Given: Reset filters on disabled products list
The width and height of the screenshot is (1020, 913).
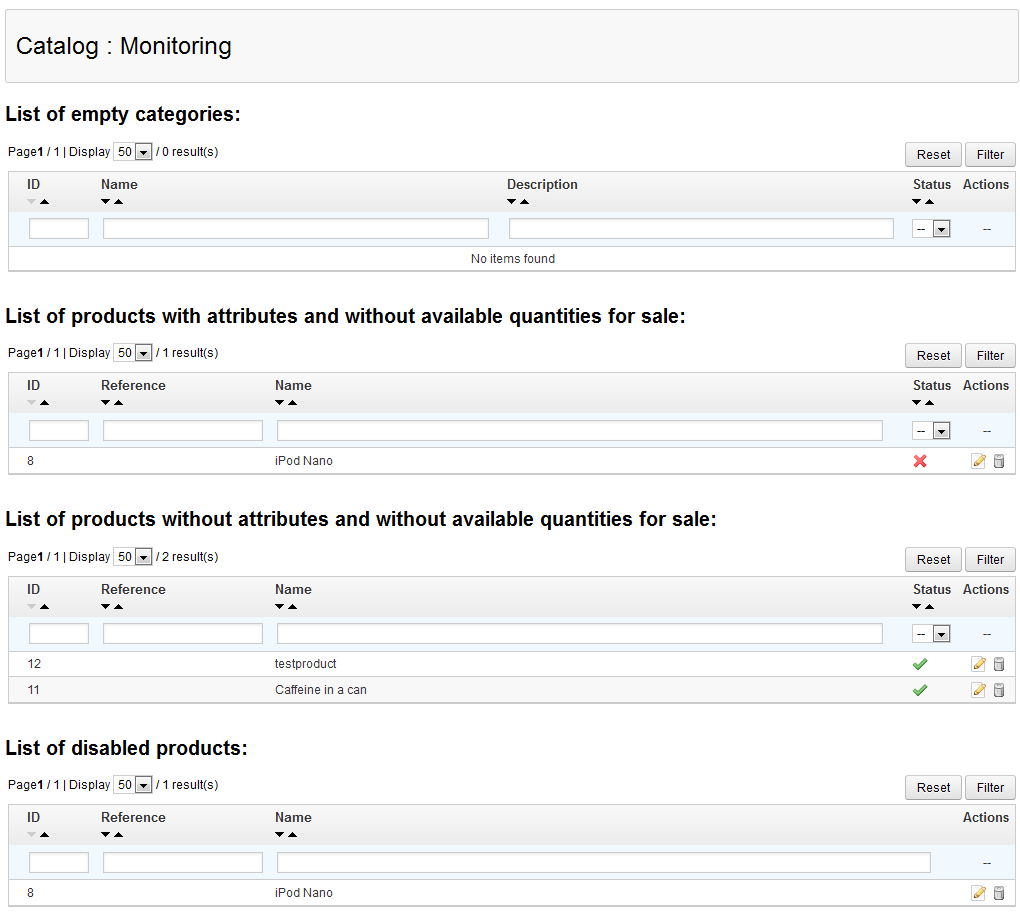Looking at the screenshot, I should (x=933, y=787).
